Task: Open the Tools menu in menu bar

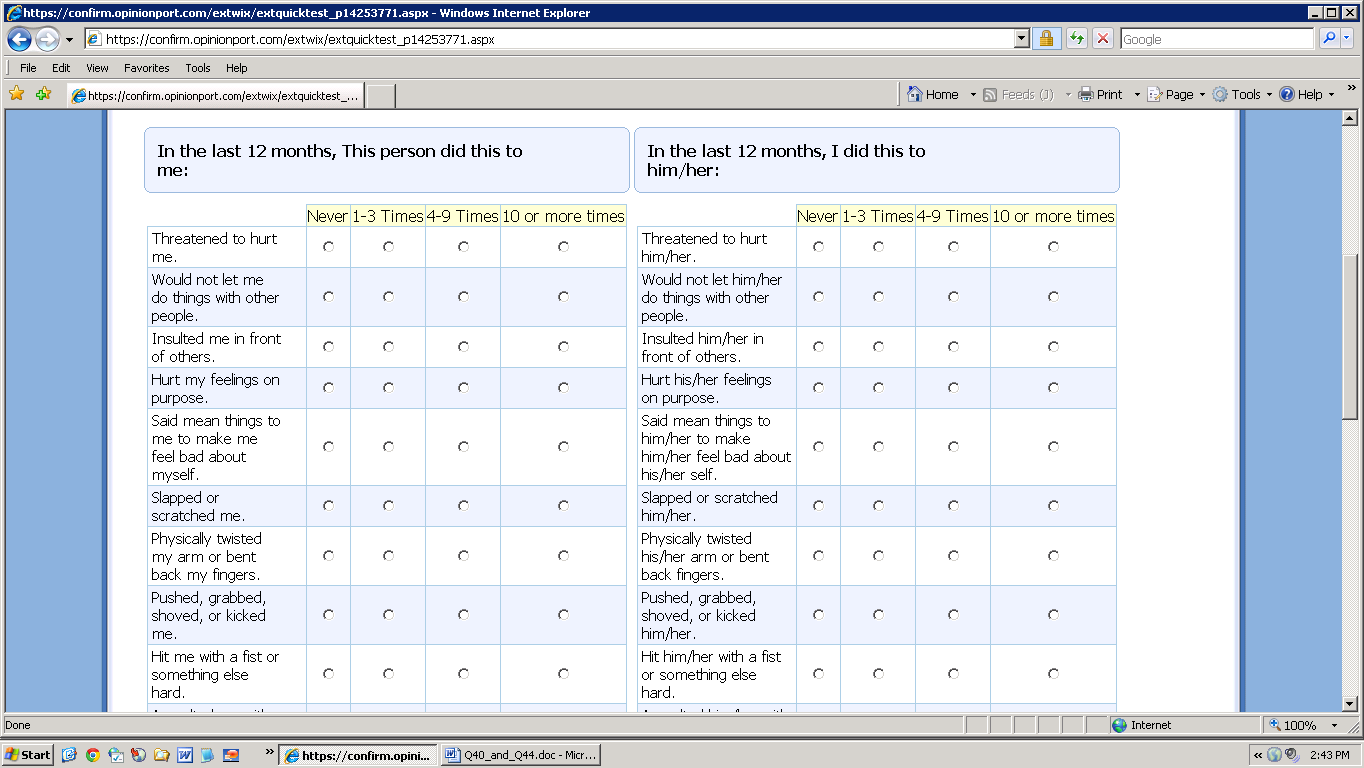Action: point(198,68)
